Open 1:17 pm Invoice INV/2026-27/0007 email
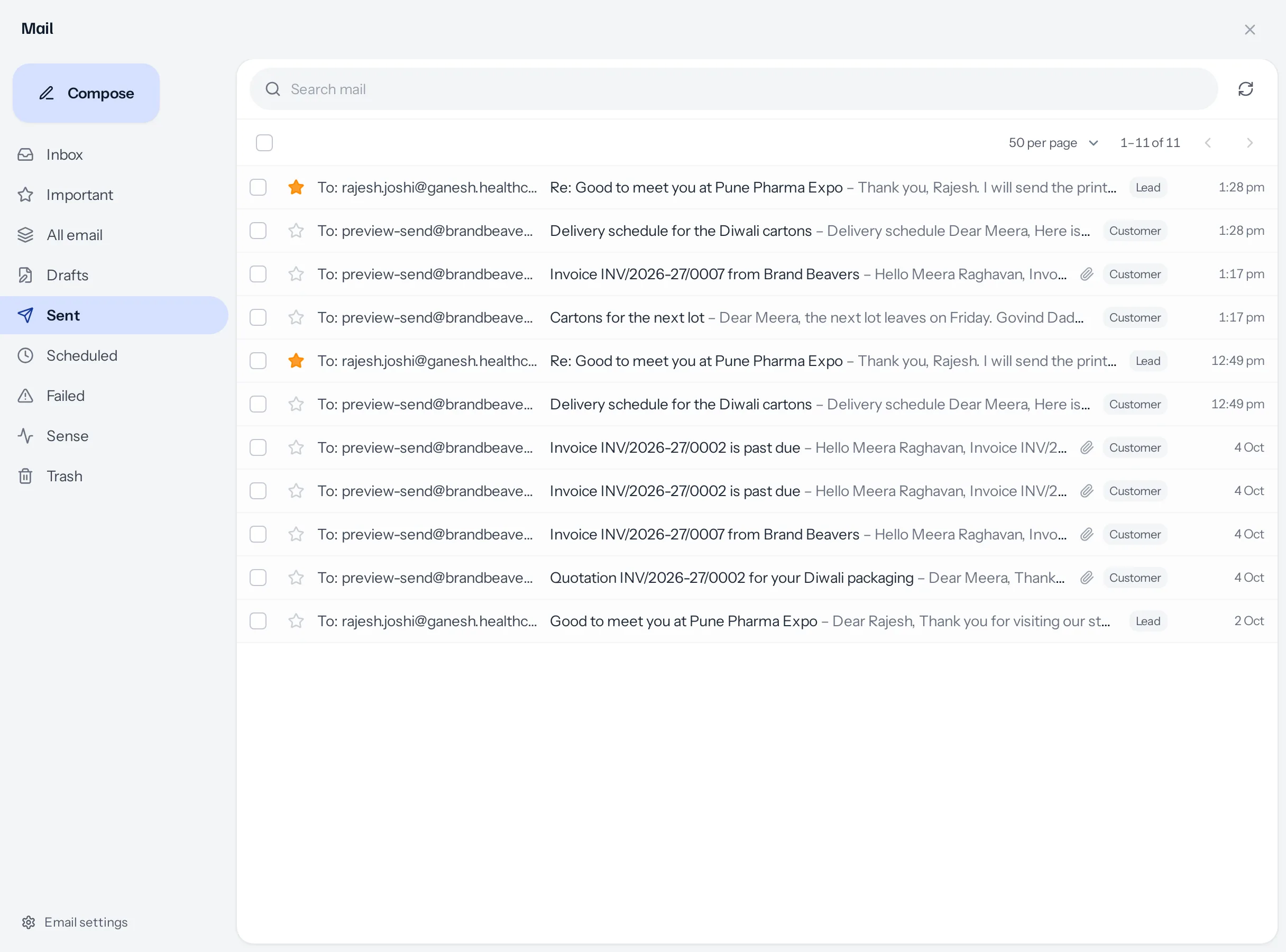The height and width of the screenshot is (952, 1286). pos(757,274)
